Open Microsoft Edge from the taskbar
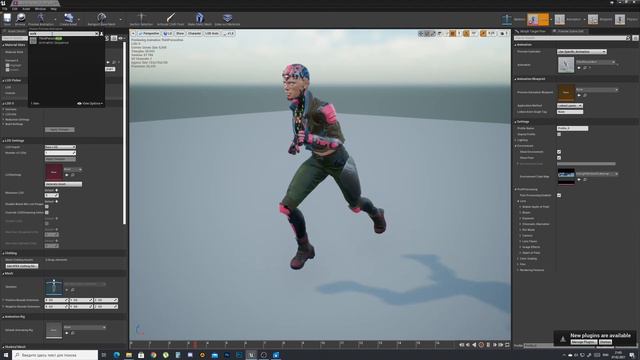Image resolution: width=640 pixels, height=360 pixels. click(116, 355)
